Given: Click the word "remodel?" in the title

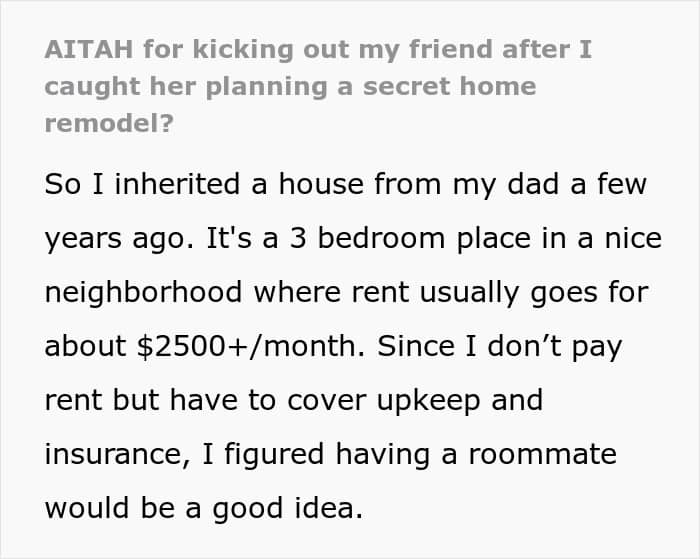Looking at the screenshot, I should (109, 123).
